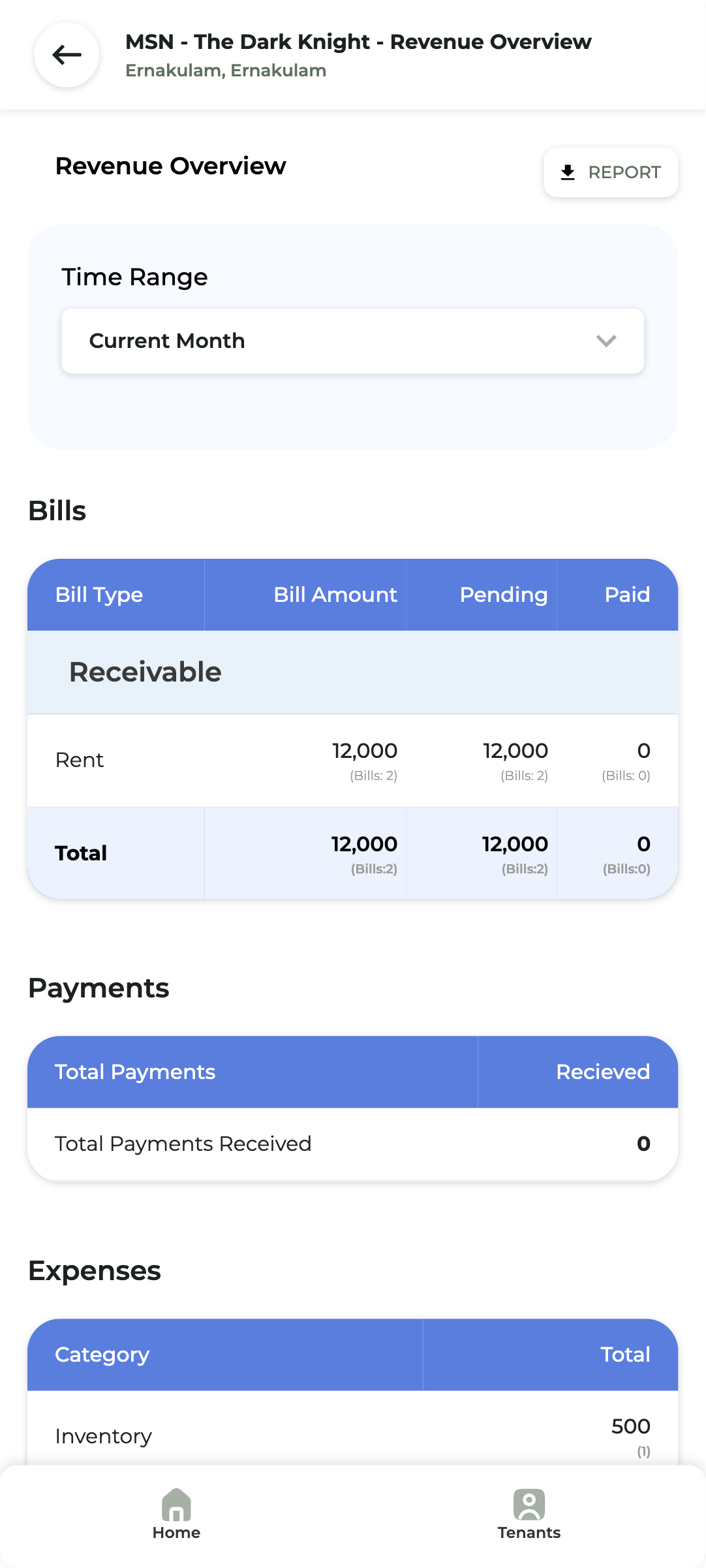The width and height of the screenshot is (706, 1568).
Task: Switch to the Home tab label
Action: pos(176,1533)
